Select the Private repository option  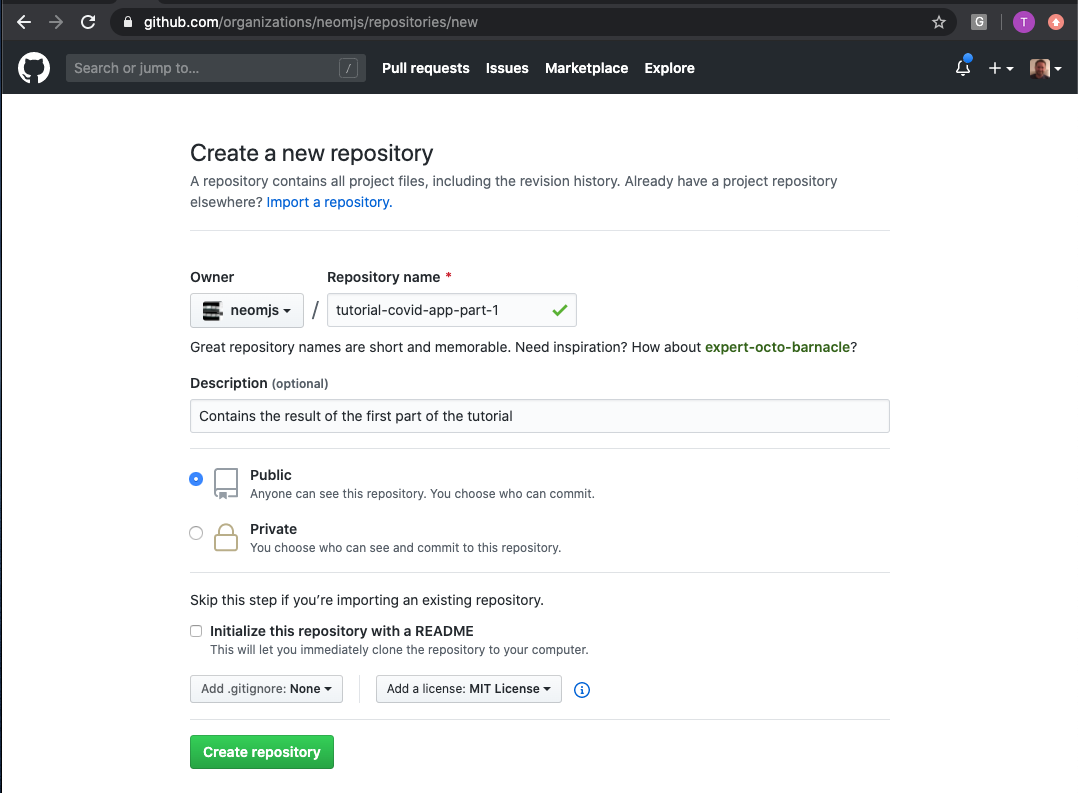(196, 533)
